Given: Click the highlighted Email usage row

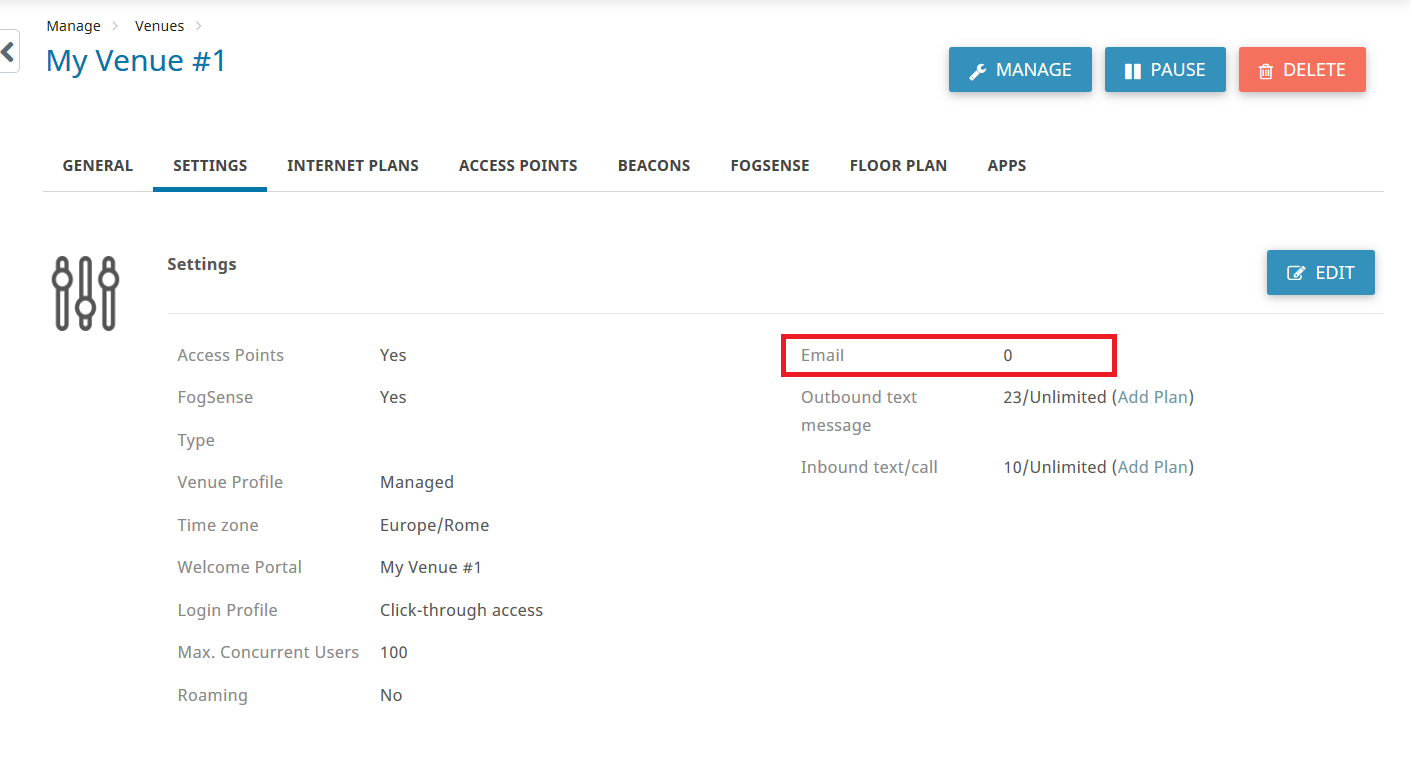Looking at the screenshot, I should point(948,355).
